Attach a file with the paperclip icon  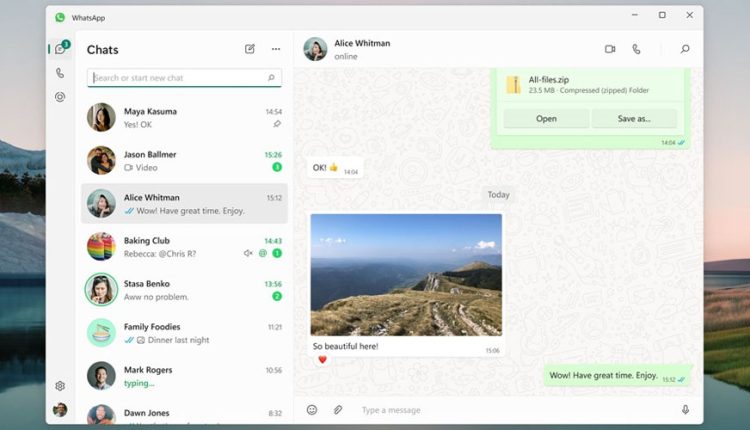(x=338, y=410)
